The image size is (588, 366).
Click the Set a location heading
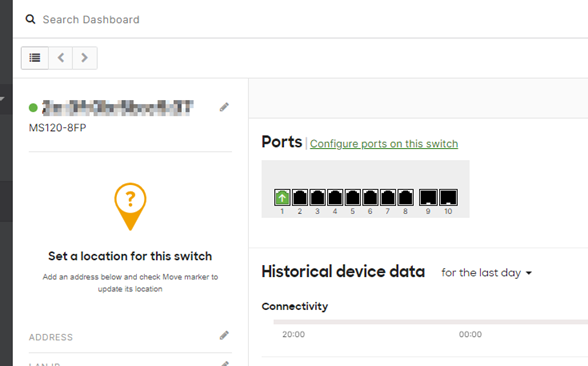(130, 256)
